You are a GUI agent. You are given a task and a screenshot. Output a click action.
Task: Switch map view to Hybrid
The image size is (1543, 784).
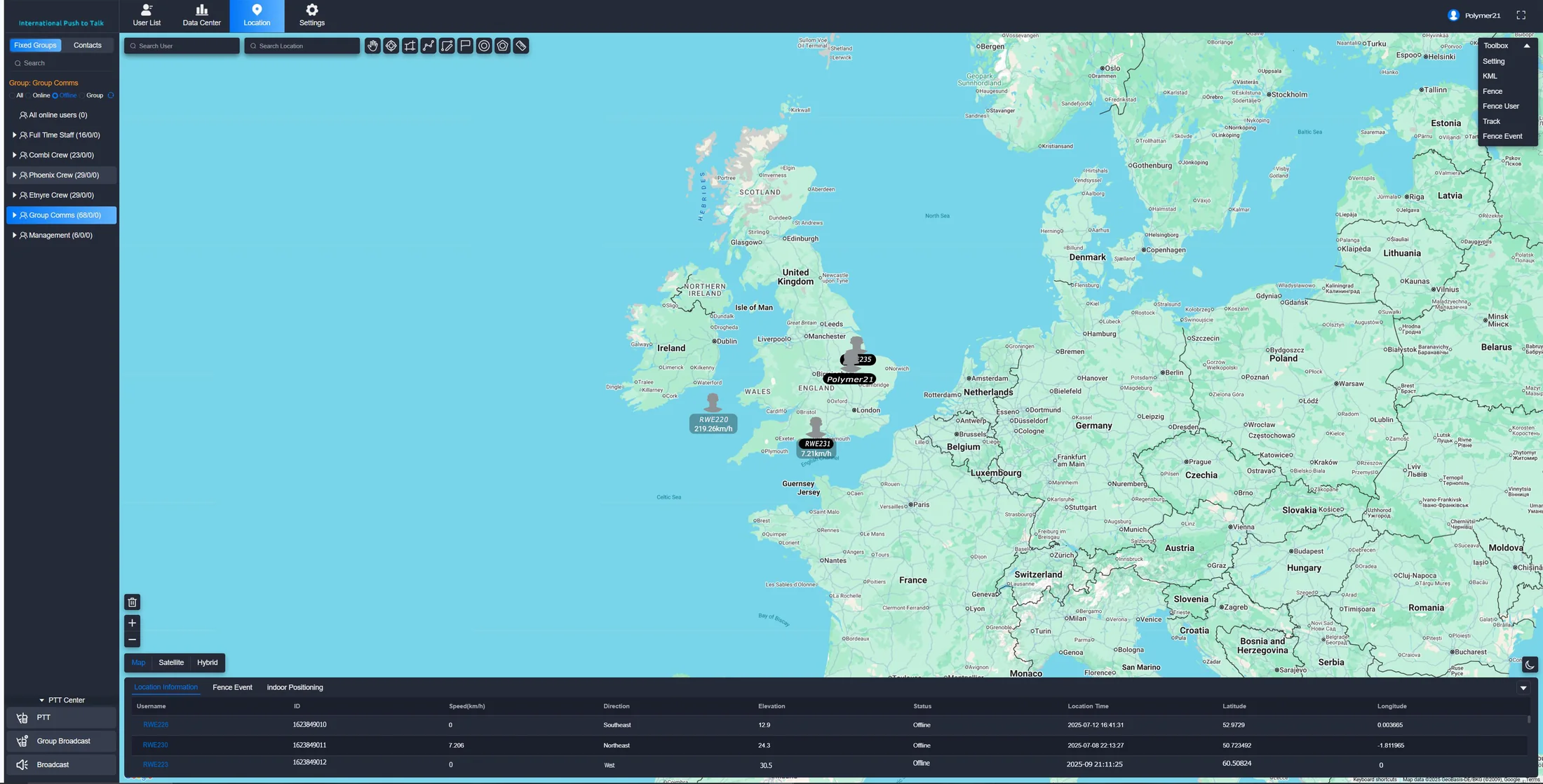tap(208, 663)
